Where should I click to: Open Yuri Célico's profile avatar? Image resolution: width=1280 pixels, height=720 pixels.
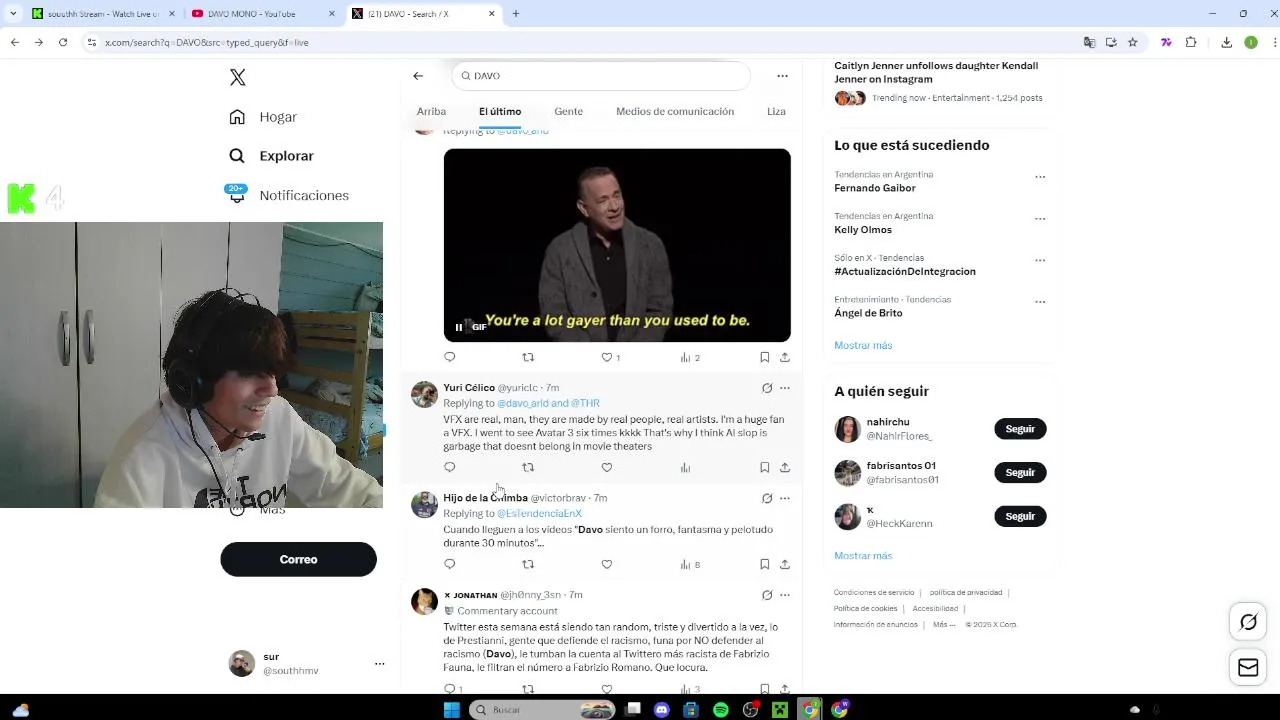point(424,394)
